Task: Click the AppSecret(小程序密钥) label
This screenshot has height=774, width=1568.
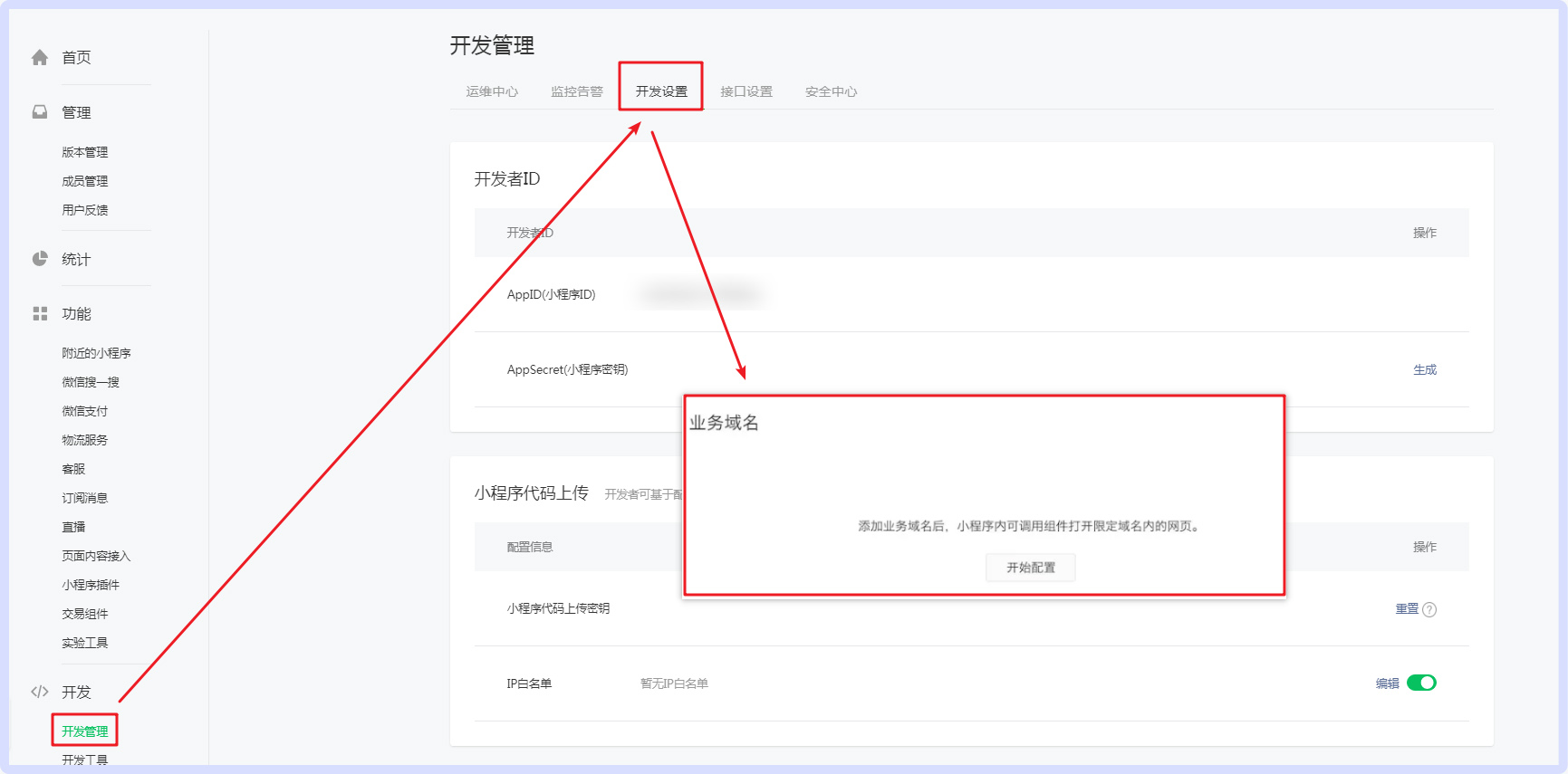Action: pos(567,369)
